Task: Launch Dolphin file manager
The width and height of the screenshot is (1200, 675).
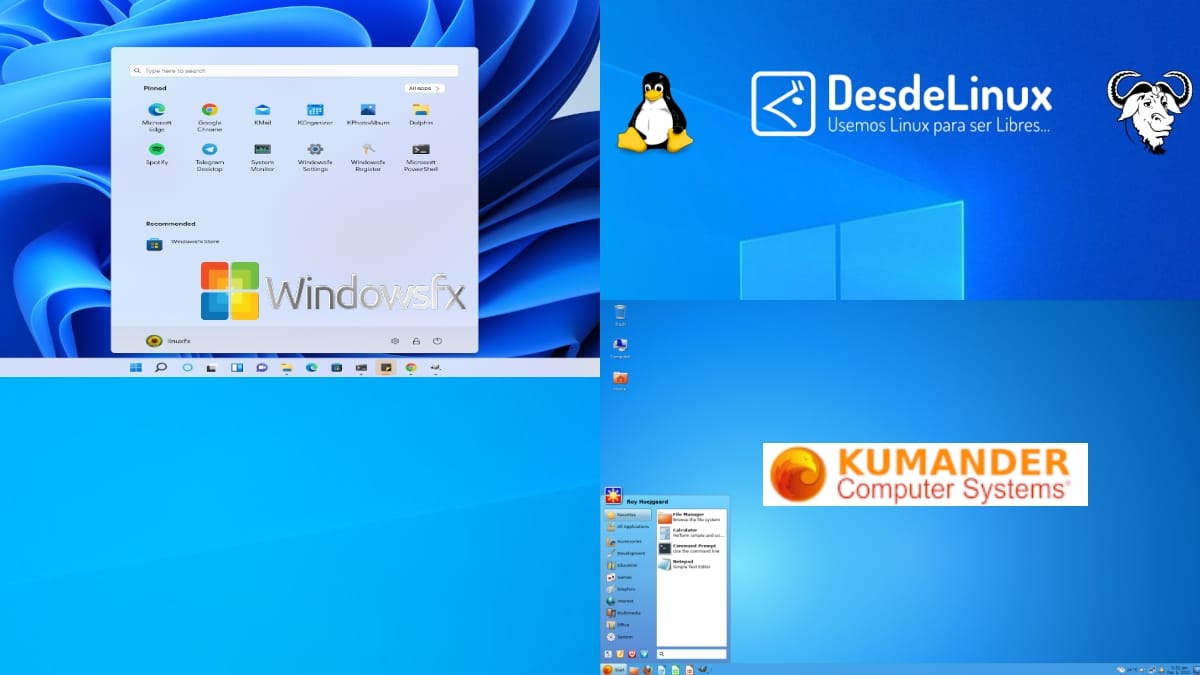Action: tap(422, 112)
